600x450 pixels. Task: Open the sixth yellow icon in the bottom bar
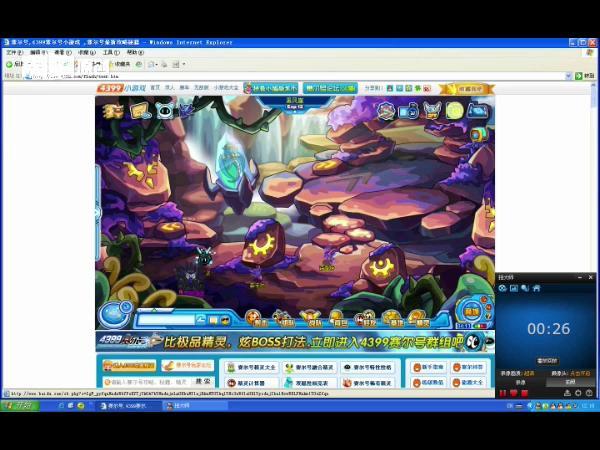point(393,319)
